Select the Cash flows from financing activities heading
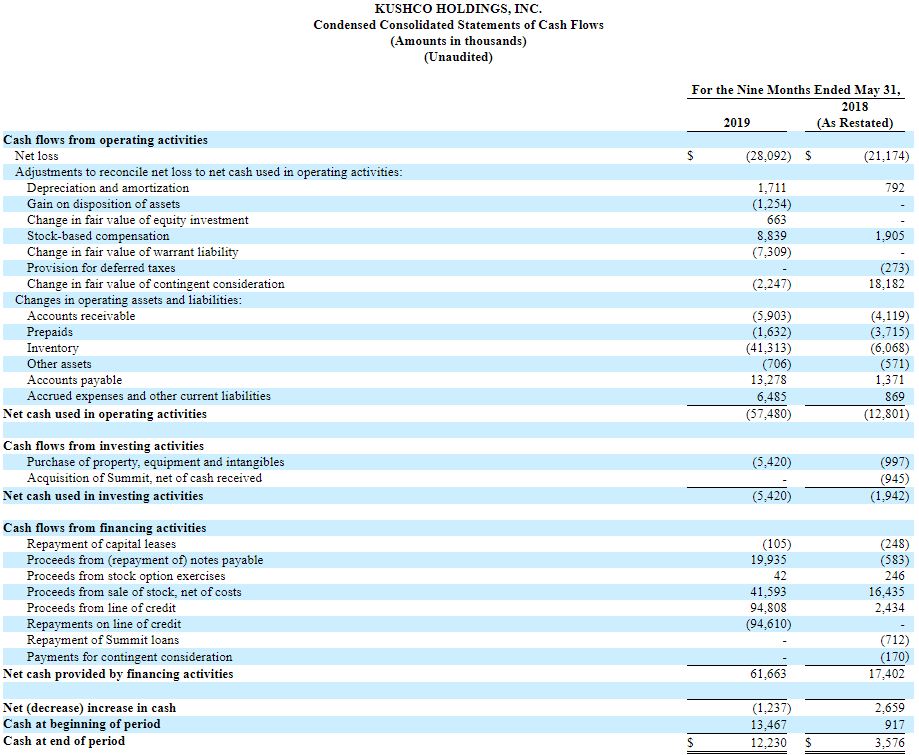Image resolution: width=919 pixels, height=755 pixels. click(105, 528)
